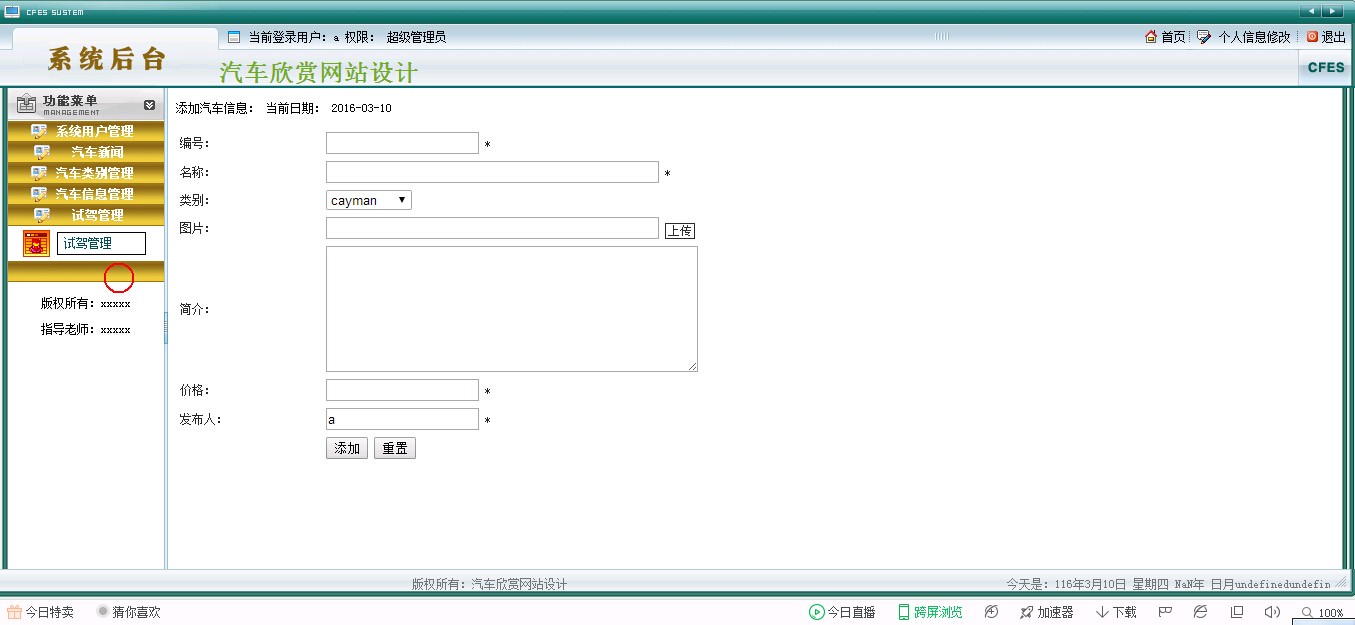Open 个人信息修改 link
This screenshot has width=1355, height=625.
(x=1254, y=37)
